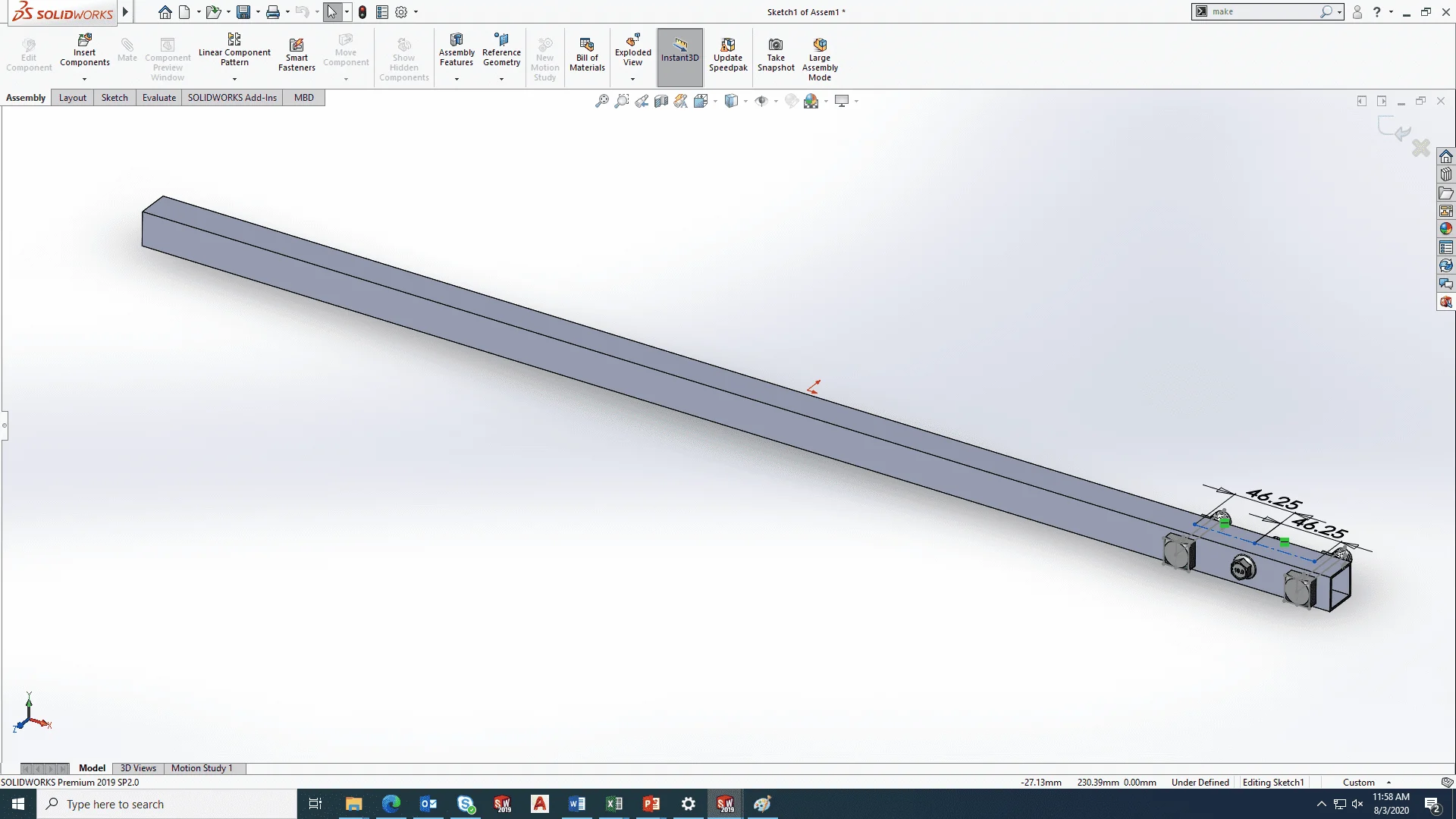Click Reference Geometry button
This screenshot has width=1456, height=819.
[x=501, y=52]
